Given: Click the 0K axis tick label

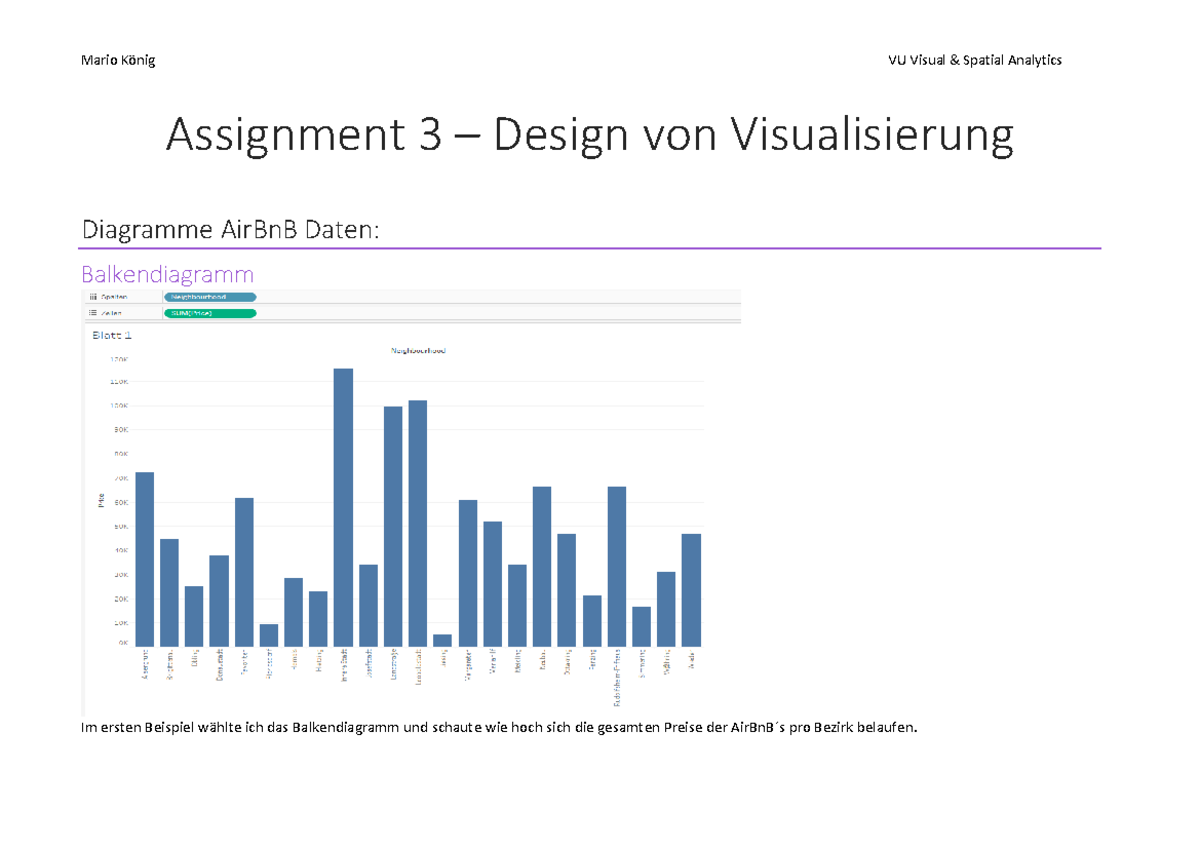Looking at the screenshot, I should point(121,641).
